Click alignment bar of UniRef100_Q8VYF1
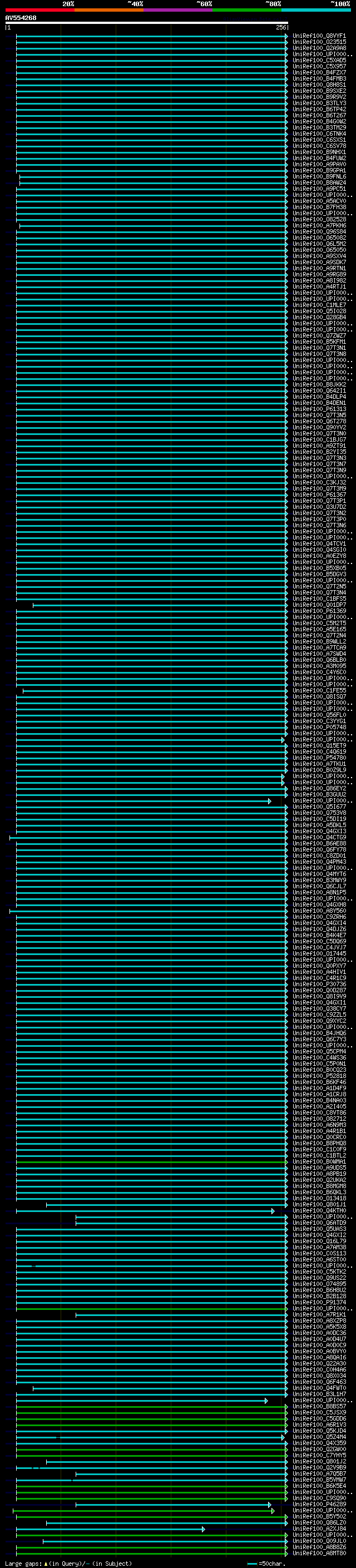 151,36
